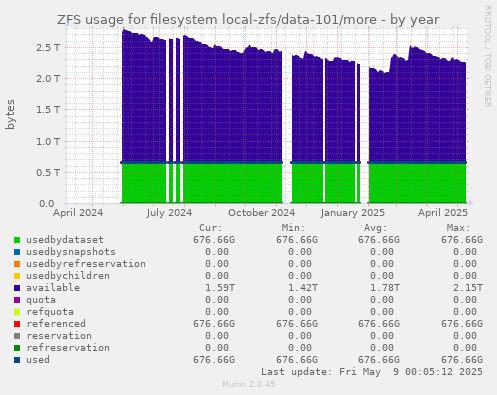This screenshot has width=497, height=395.
Task: Click the Max: column header
Action: tap(459, 228)
